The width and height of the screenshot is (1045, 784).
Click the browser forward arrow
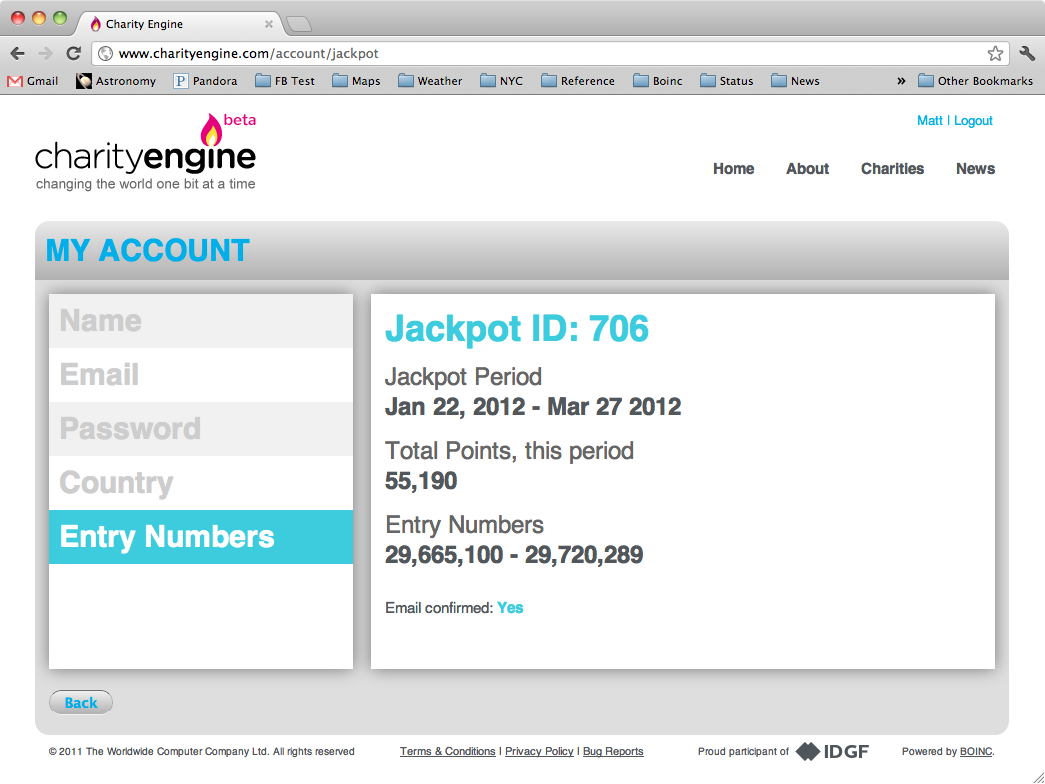[x=45, y=53]
